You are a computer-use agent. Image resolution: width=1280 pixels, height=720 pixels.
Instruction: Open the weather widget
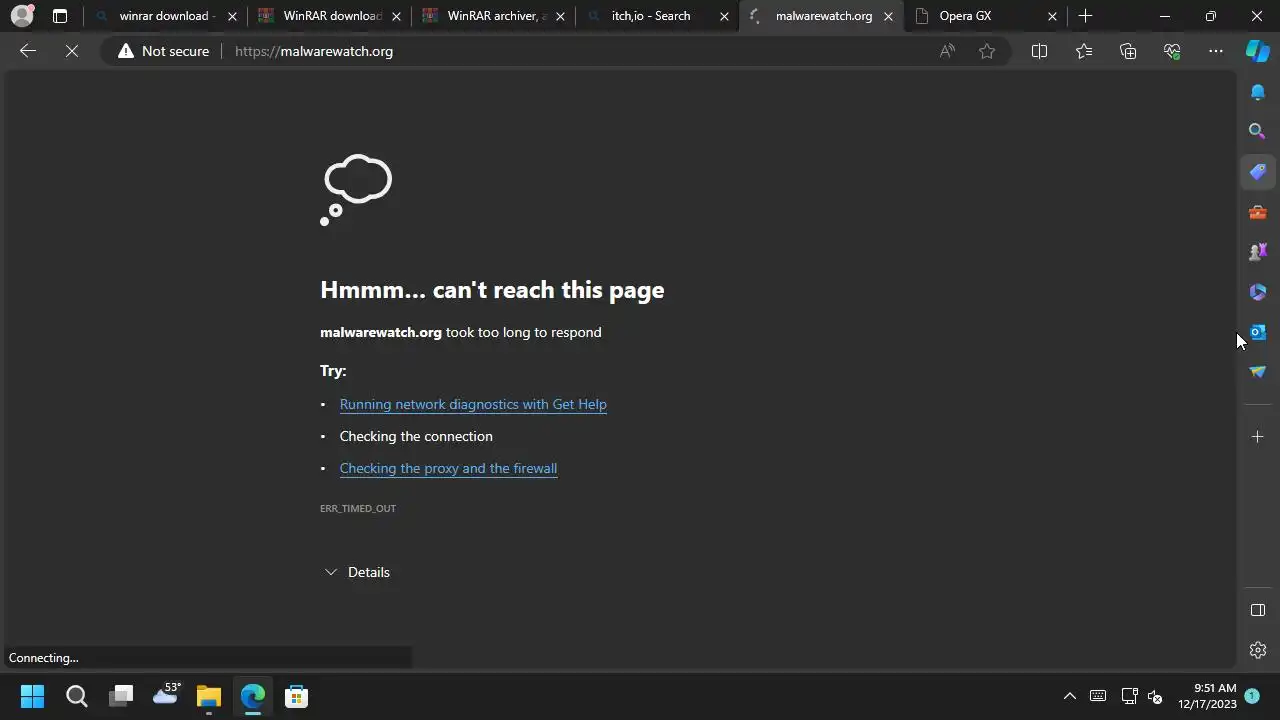click(x=166, y=694)
